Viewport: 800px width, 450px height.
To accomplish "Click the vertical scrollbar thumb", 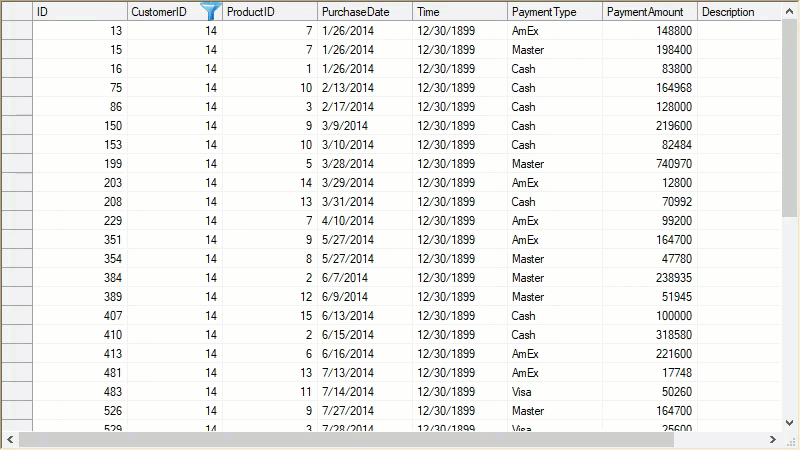I will pyautogui.click(x=789, y=118).
